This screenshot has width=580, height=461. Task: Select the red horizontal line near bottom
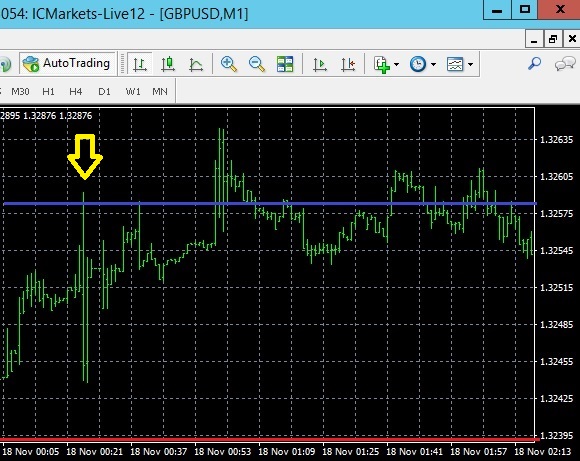pyautogui.click(x=269, y=440)
